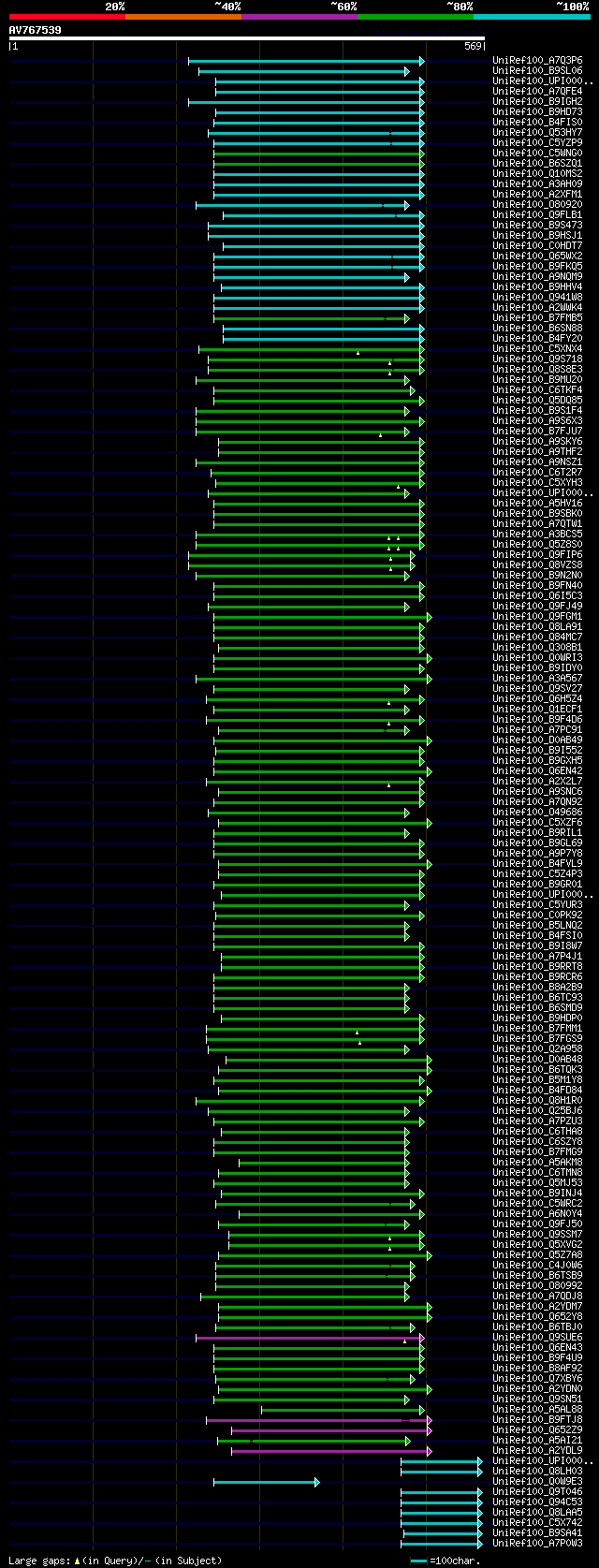The height and width of the screenshot is (1568, 599).
Task: Select hit label UniRef100_A5AL88
Action: pyautogui.click(x=537, y=1410)
